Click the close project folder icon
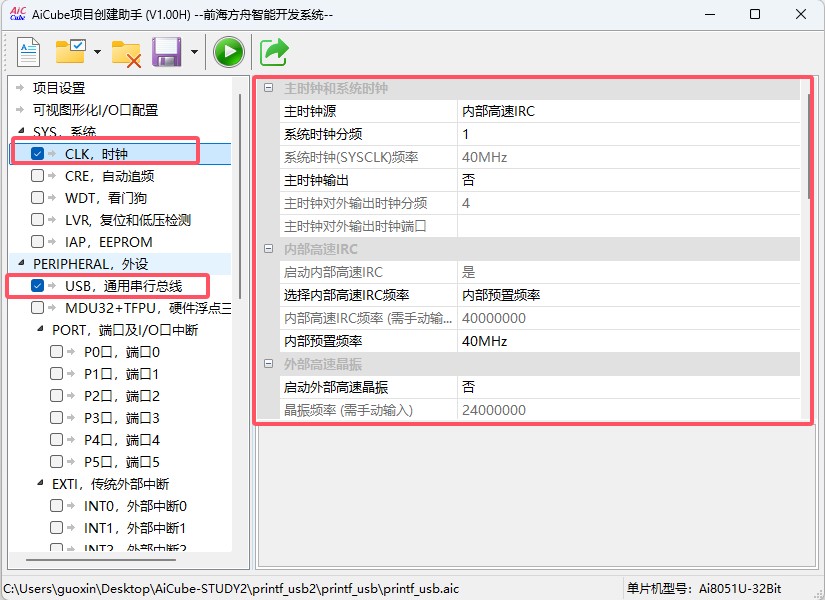 tap(126, 54)
